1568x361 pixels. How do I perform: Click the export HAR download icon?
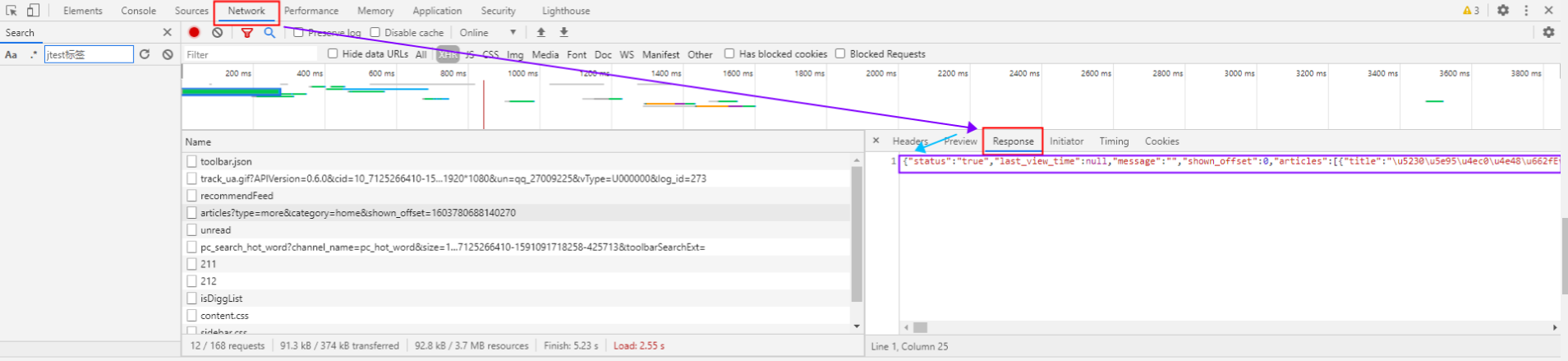(563, 32)
